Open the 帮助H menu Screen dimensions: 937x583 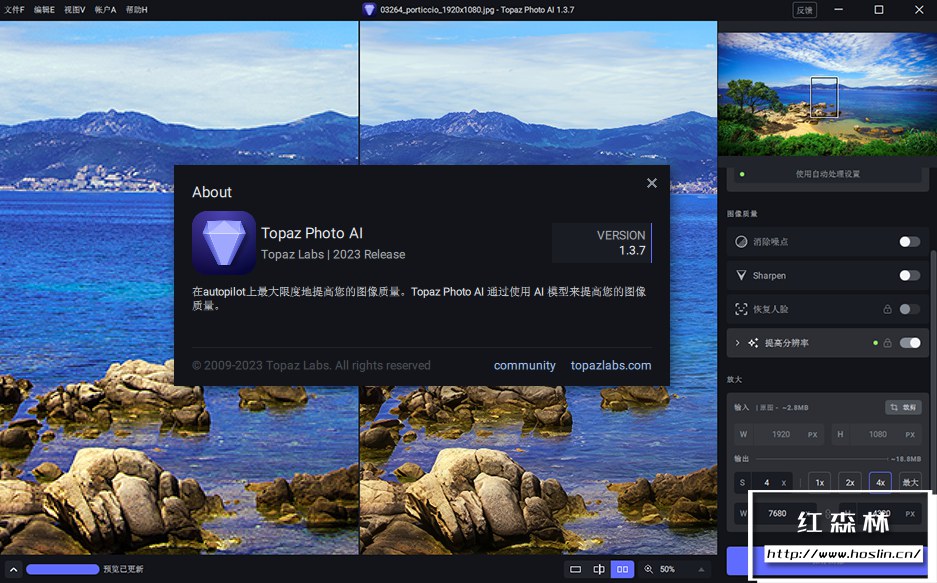(x=136, y=10)
